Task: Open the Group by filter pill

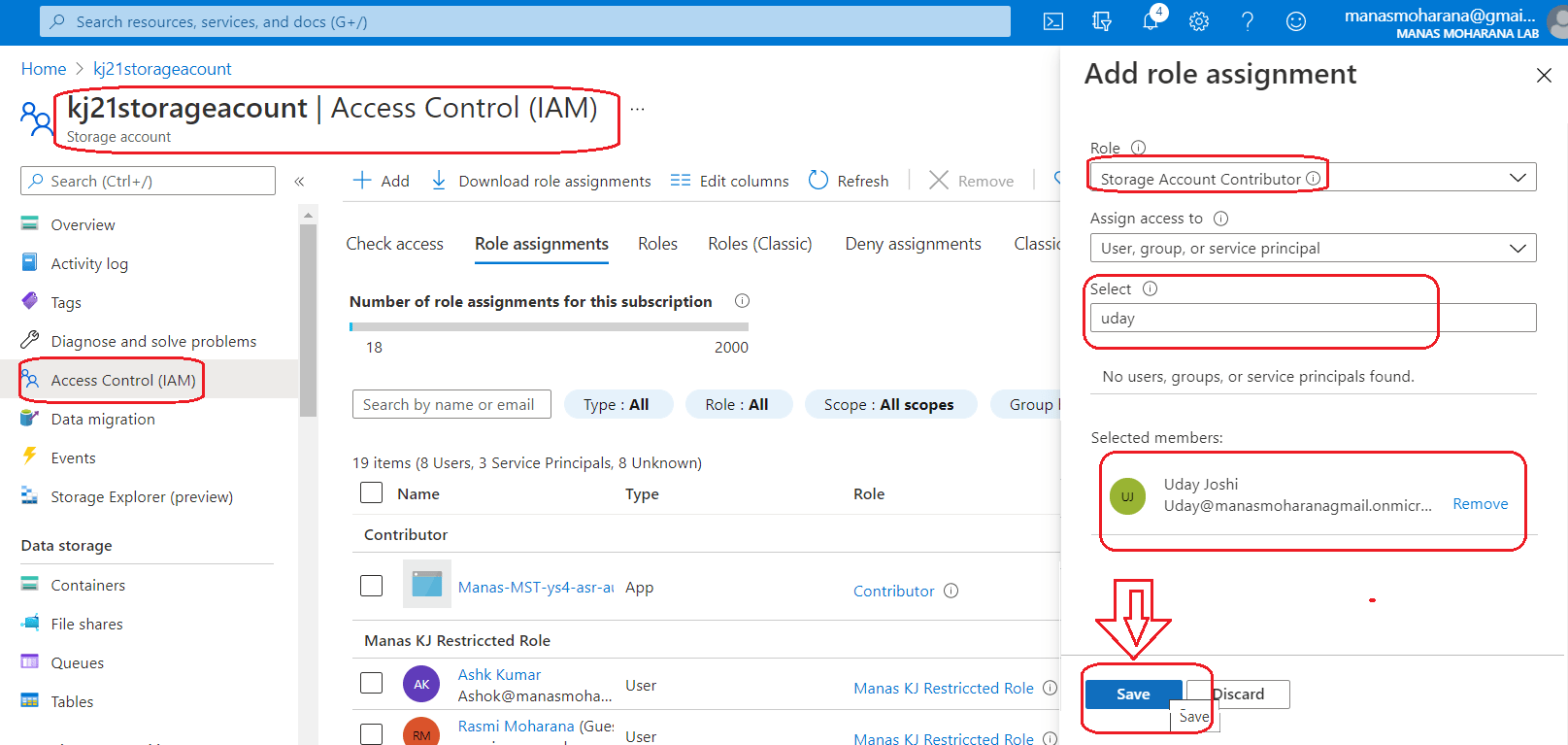Action: [1026, 404]
